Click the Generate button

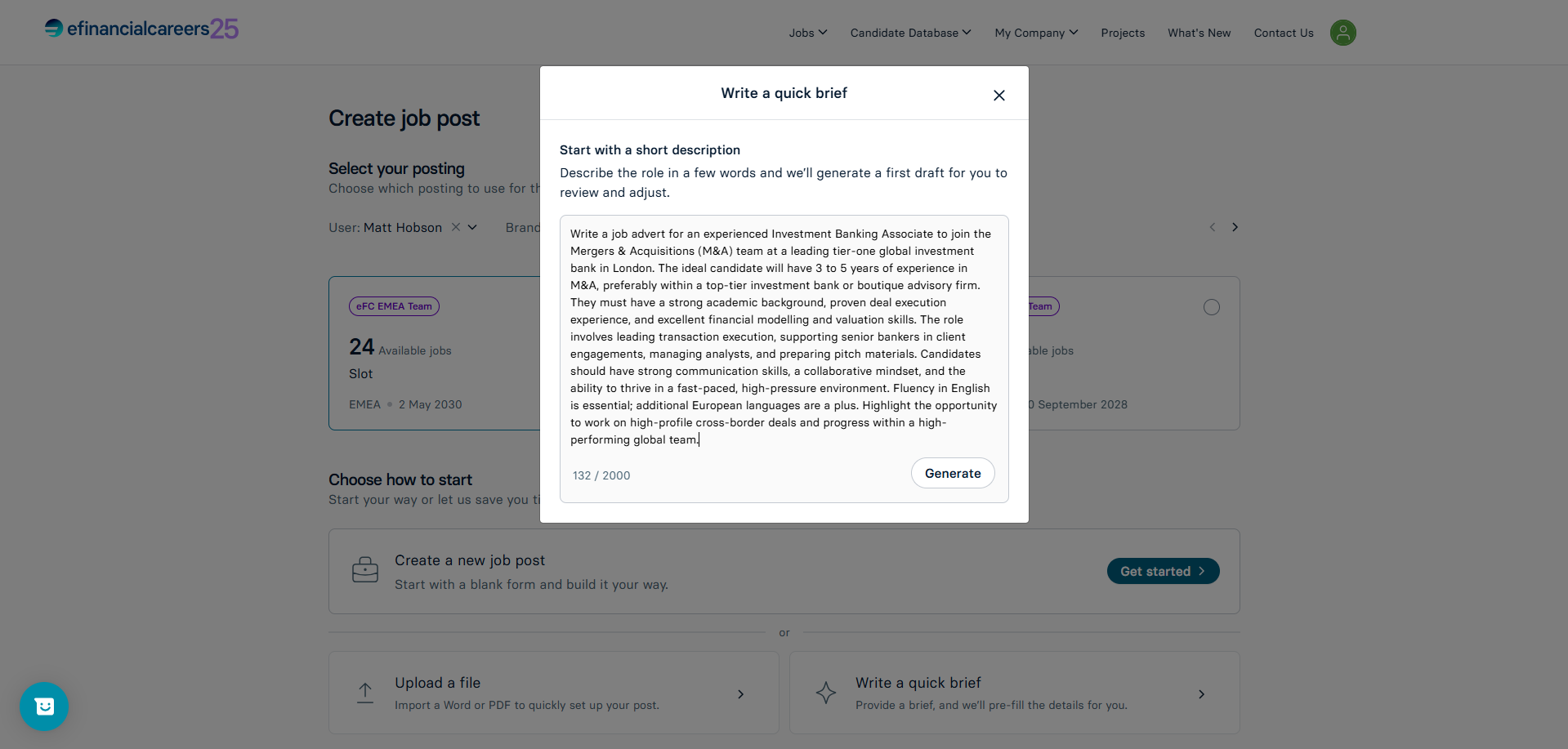pyautogui.click(x=953, y=474)
